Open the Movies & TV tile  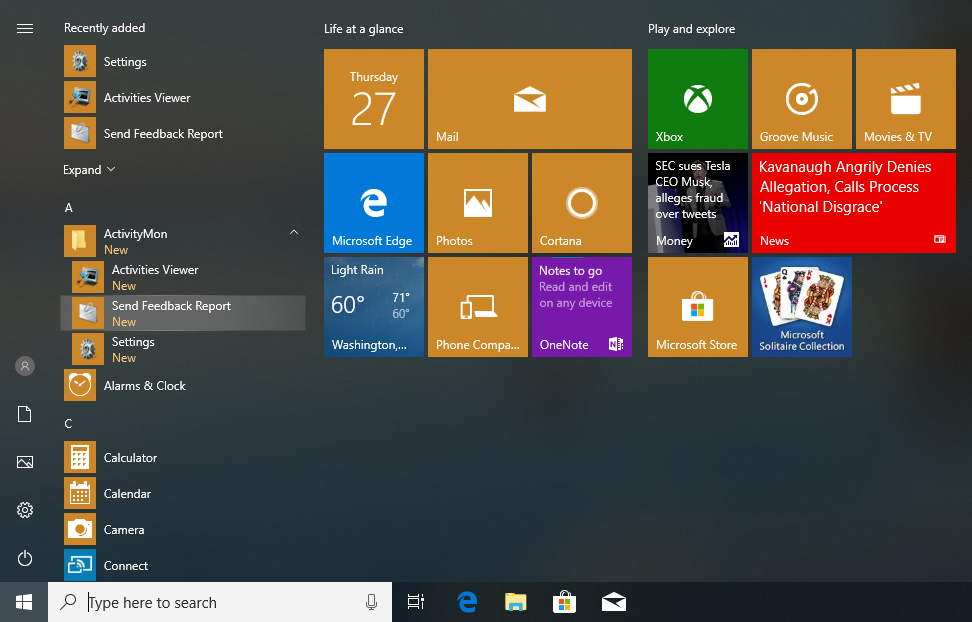(x=906, y=99)
